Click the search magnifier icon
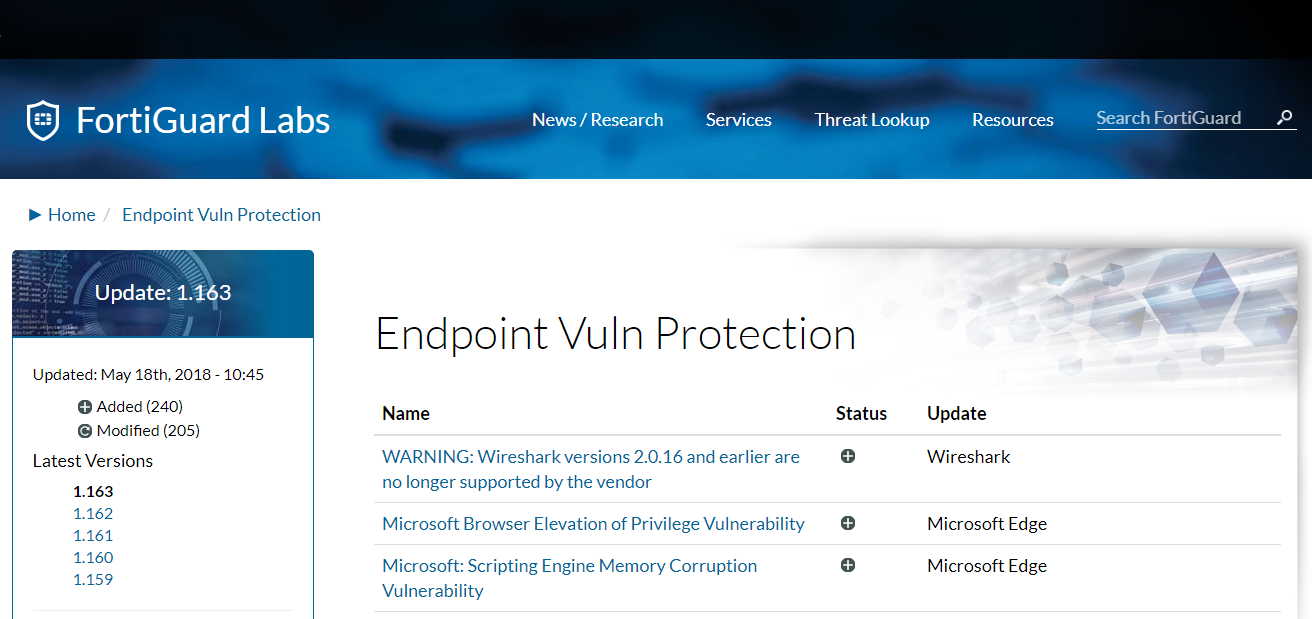This screenshot has width=1312, height=619. click(x=1285, y=118)
